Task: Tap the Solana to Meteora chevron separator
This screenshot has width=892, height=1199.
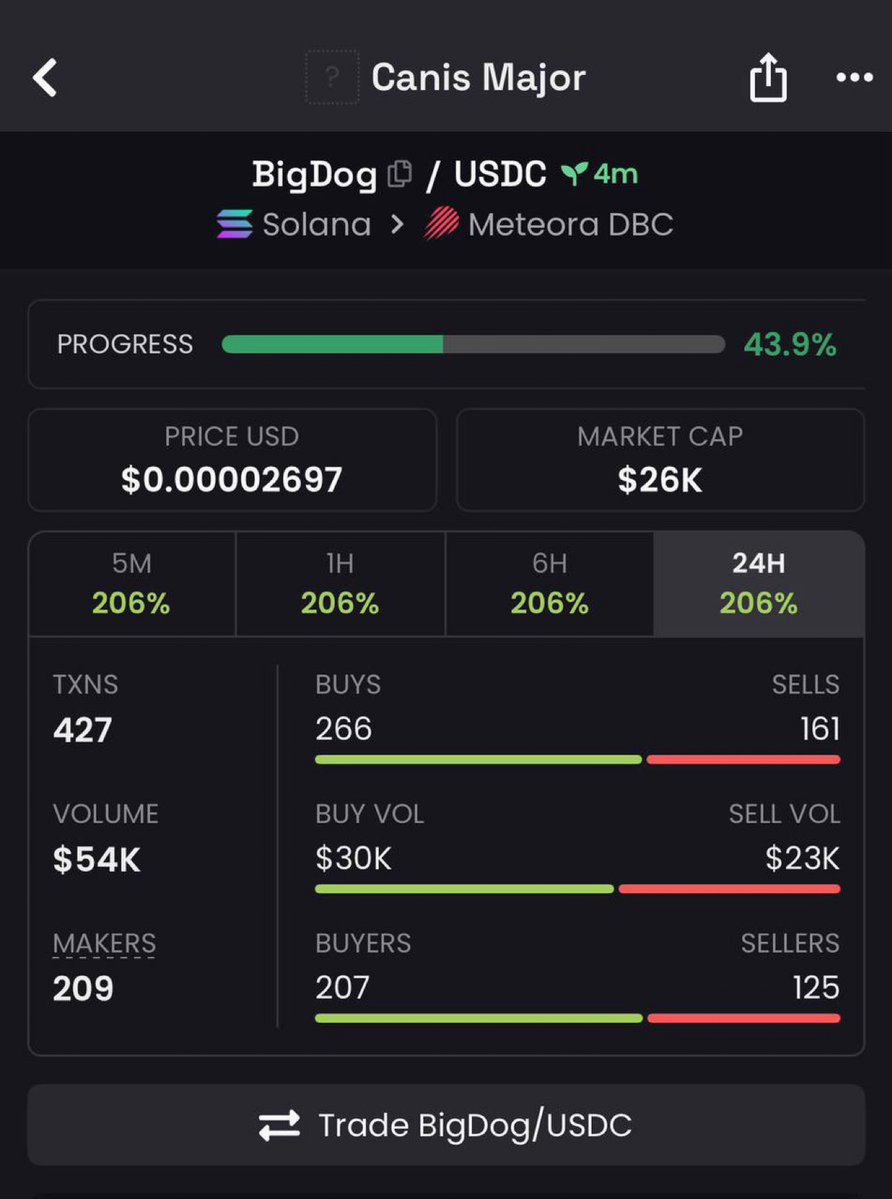Action: (x=397, y=225)
